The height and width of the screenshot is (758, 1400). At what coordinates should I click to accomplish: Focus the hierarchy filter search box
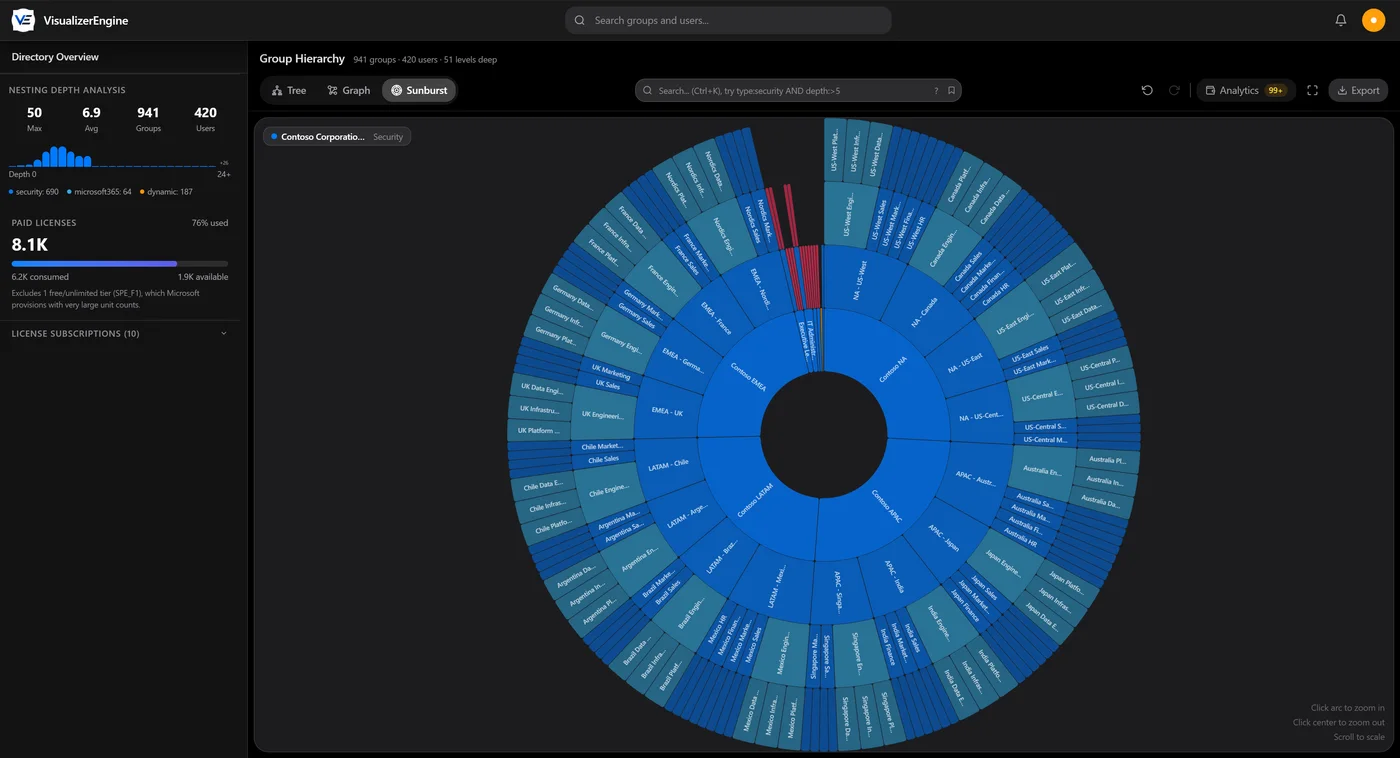tap(798, 90)
